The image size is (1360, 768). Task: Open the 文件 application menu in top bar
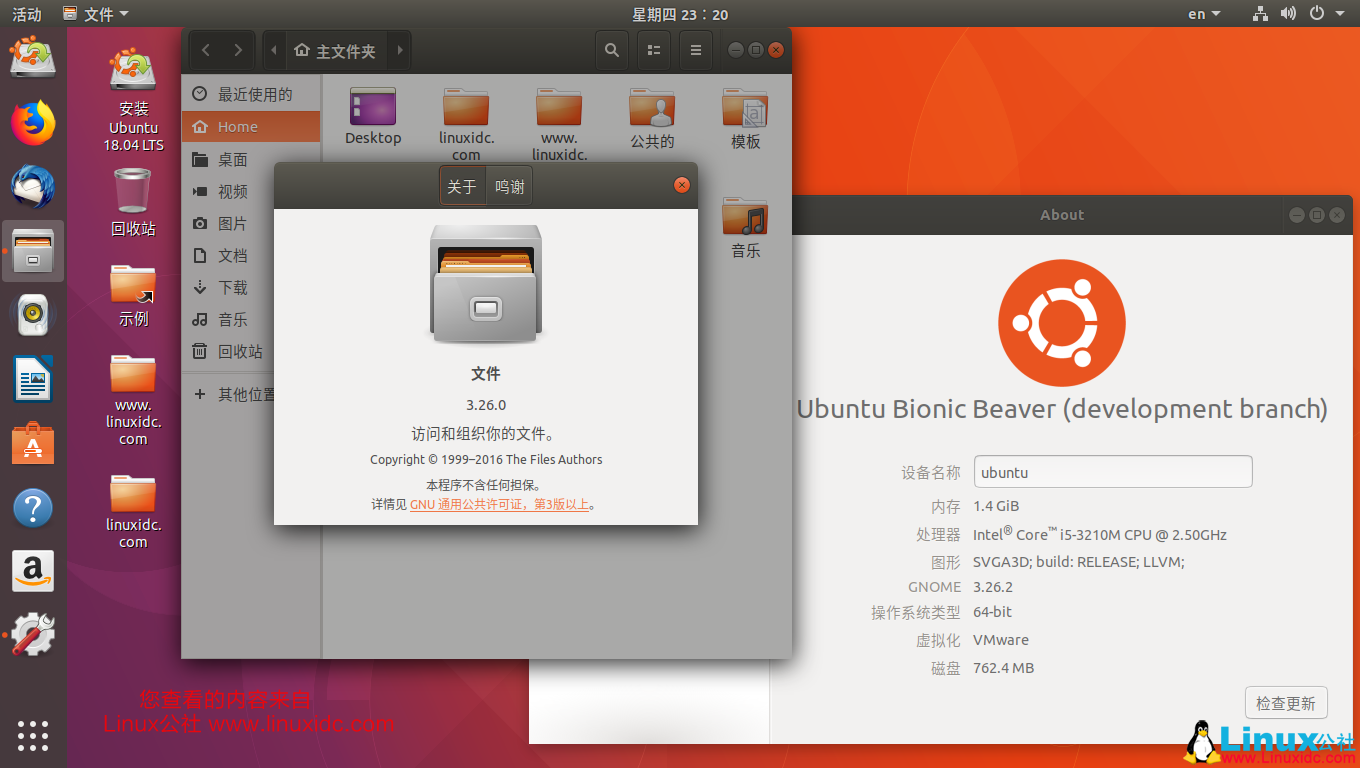[x=96, y=14]
